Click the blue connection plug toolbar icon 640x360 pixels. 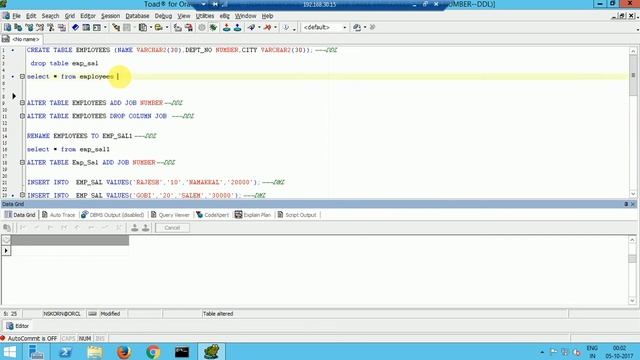(251, 27)
